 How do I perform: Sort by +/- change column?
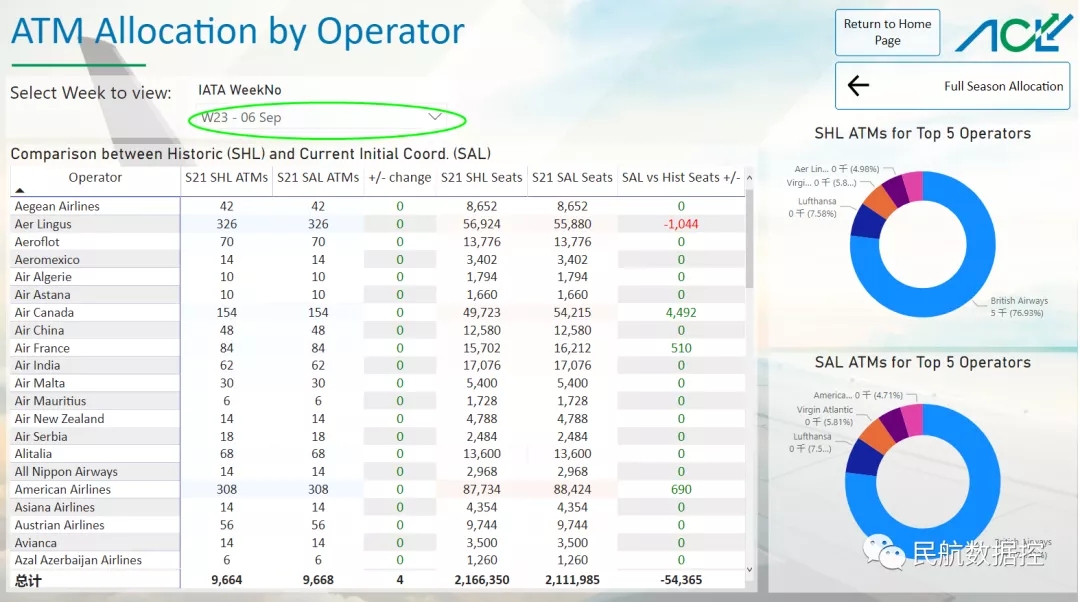pos(399,177)
